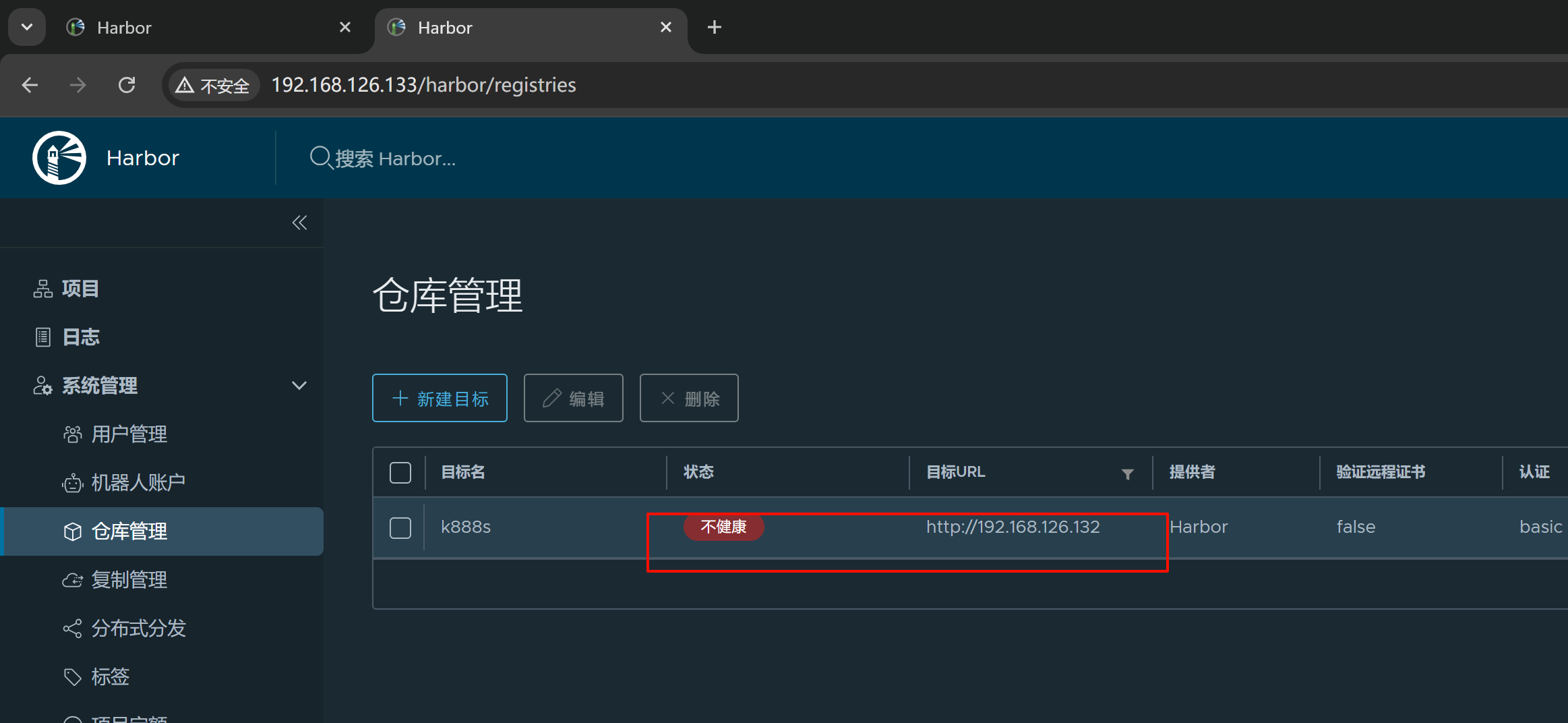Image resolution: width=1568 pixels, height=723 pixels.
Task: Click the filter icon in 目标URL column
Action: point(1127,474)
